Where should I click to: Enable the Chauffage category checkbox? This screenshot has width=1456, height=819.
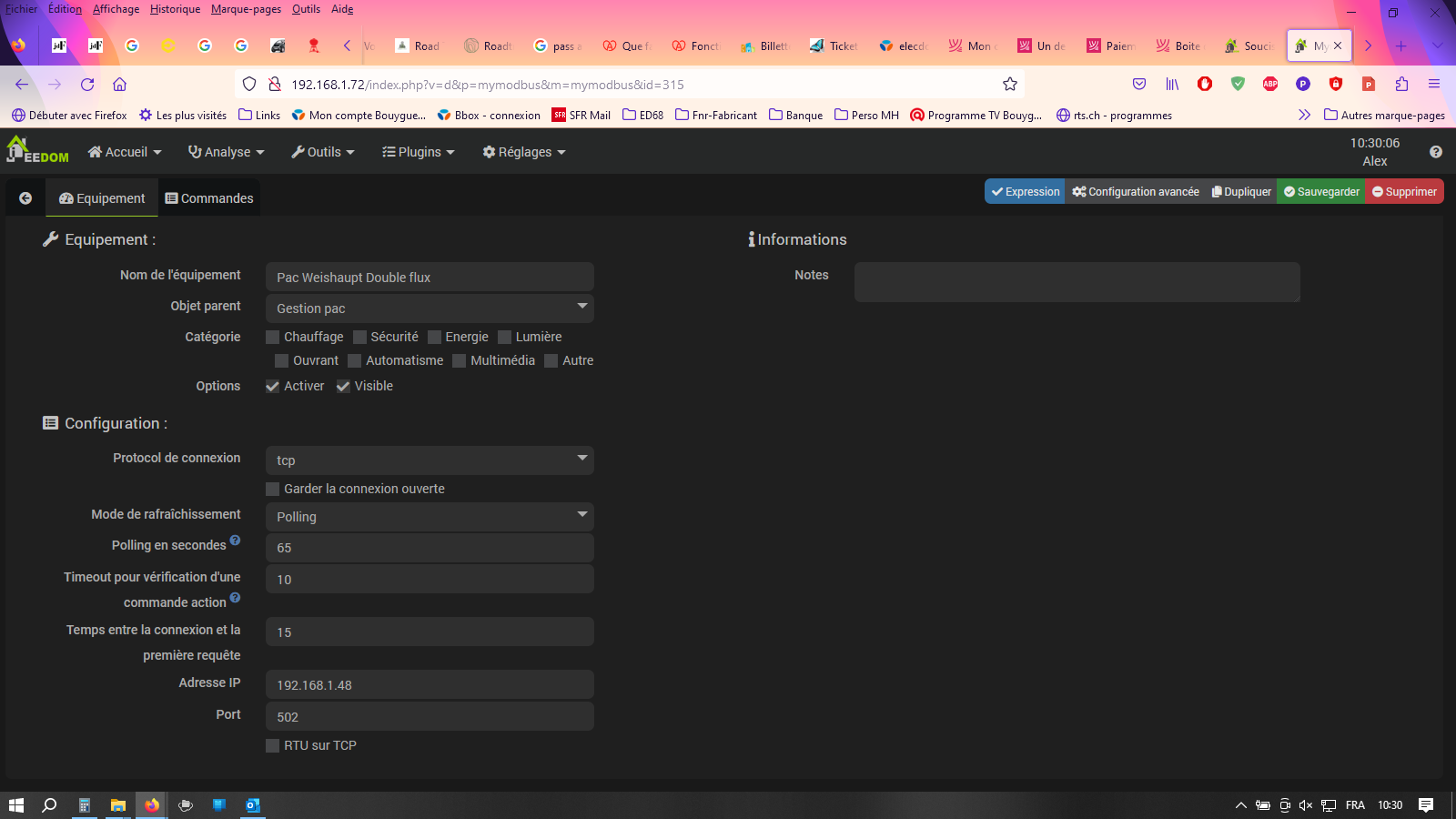point(273,338)
